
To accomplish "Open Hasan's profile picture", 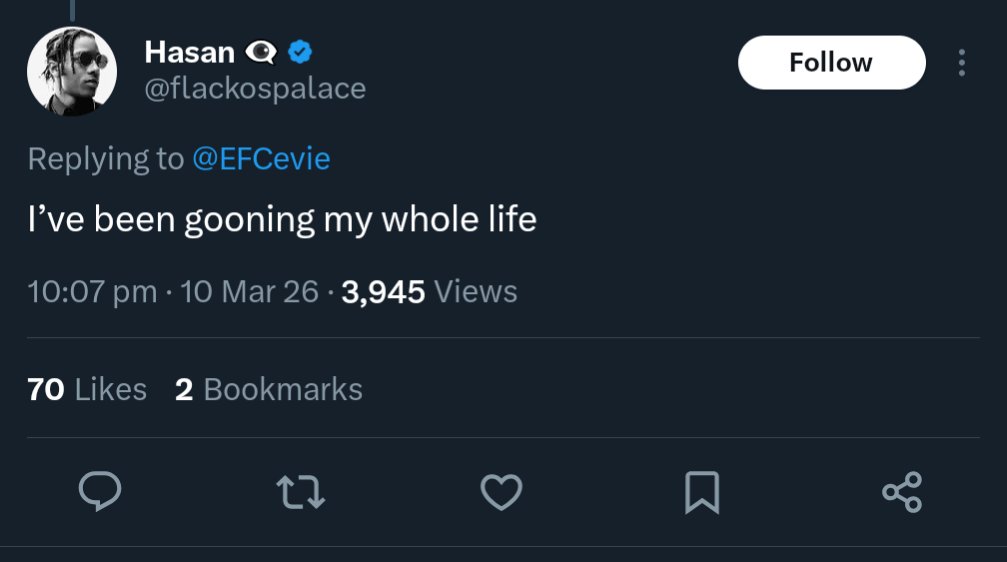I will pos(71,72).
